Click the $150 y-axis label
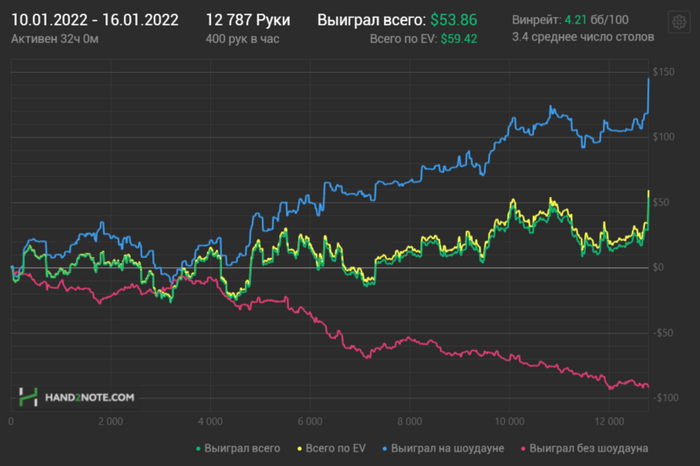The height and width of the screenshot is (466, 700). [663, 72]
